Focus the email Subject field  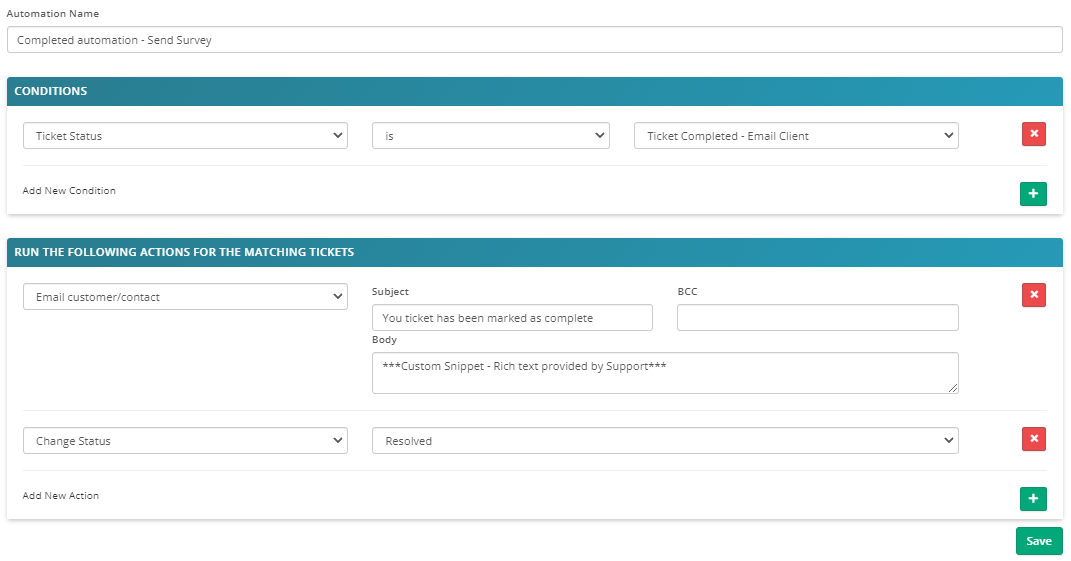tap(512, 318)
